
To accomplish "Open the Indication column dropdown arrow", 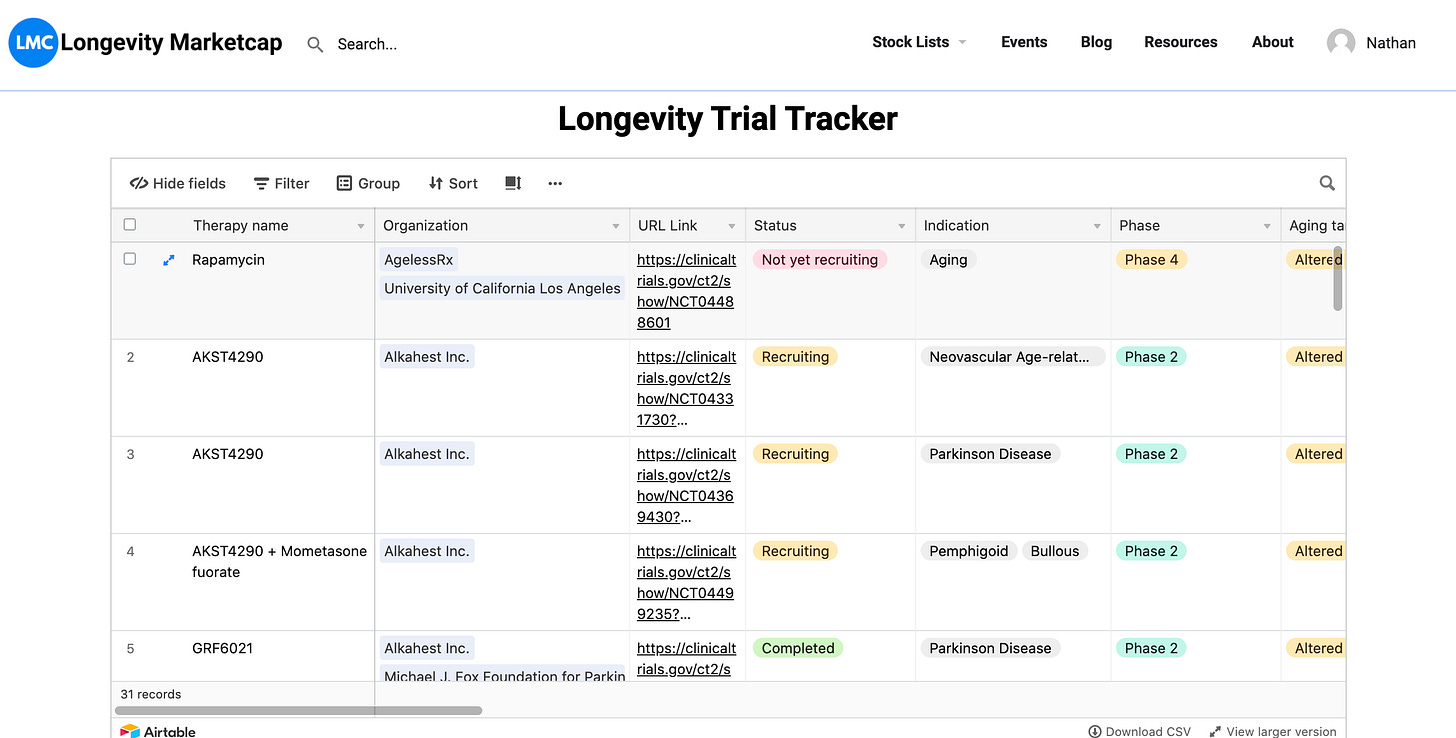I will [x=1097, y=226].
